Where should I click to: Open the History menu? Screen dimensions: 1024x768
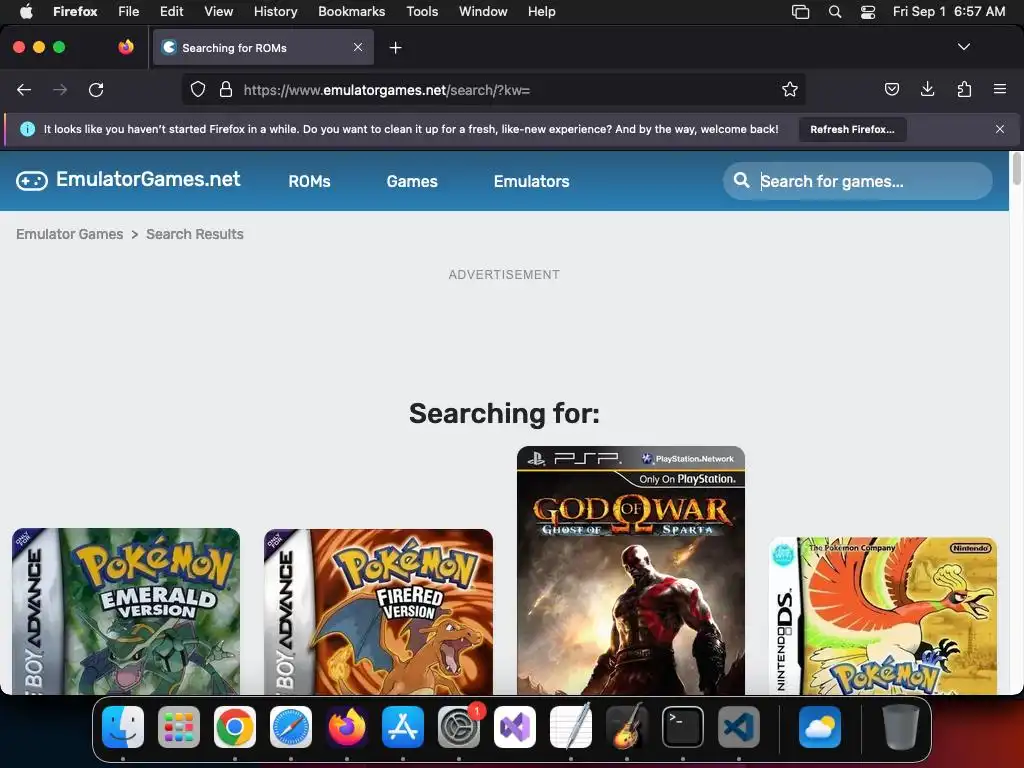click(x=276, y=11)
